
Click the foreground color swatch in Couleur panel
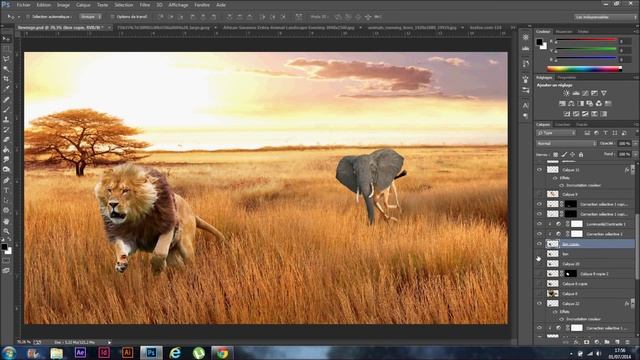[540, 42]
